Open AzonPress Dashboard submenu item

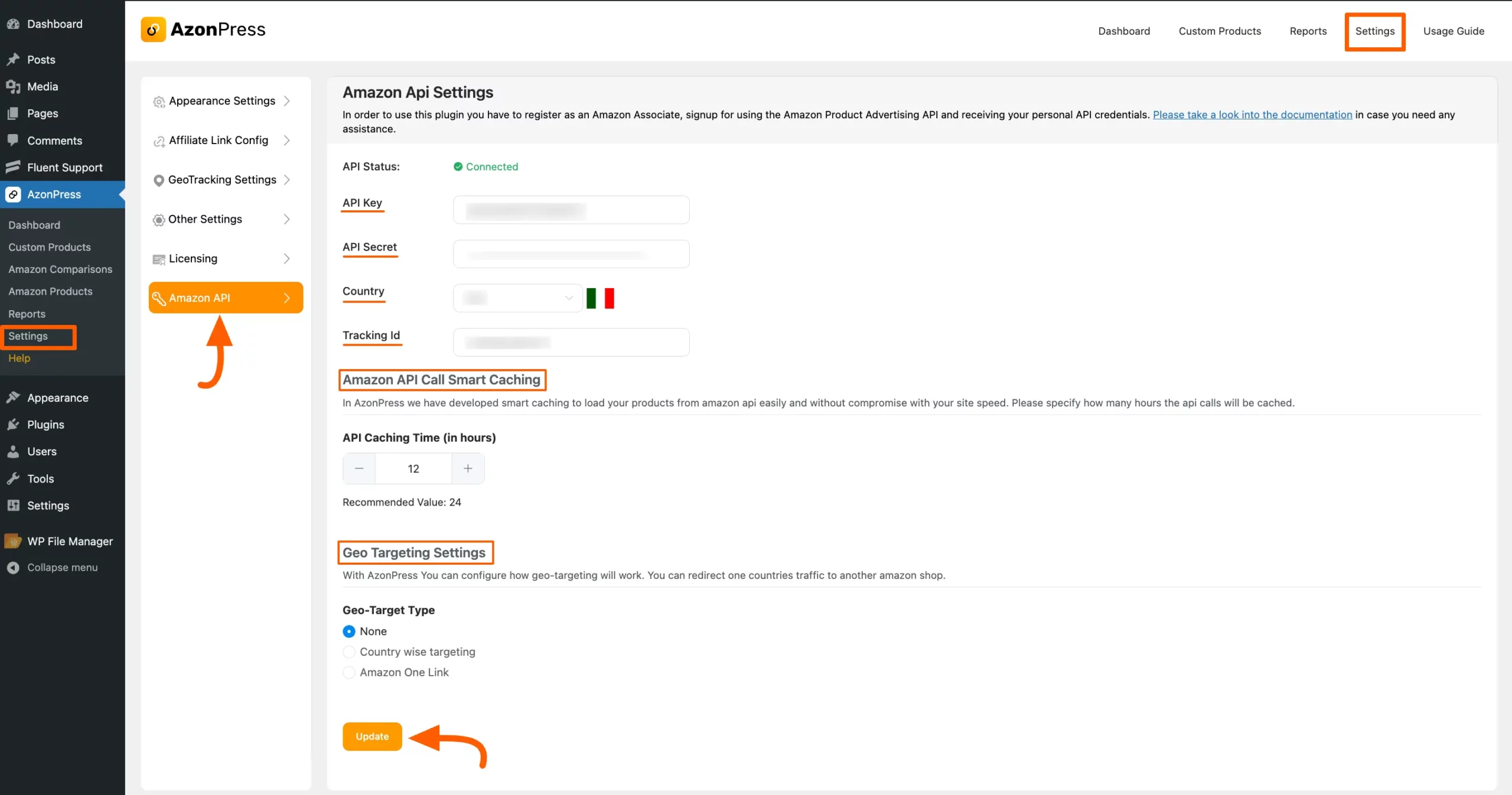(x=34, y=225)
